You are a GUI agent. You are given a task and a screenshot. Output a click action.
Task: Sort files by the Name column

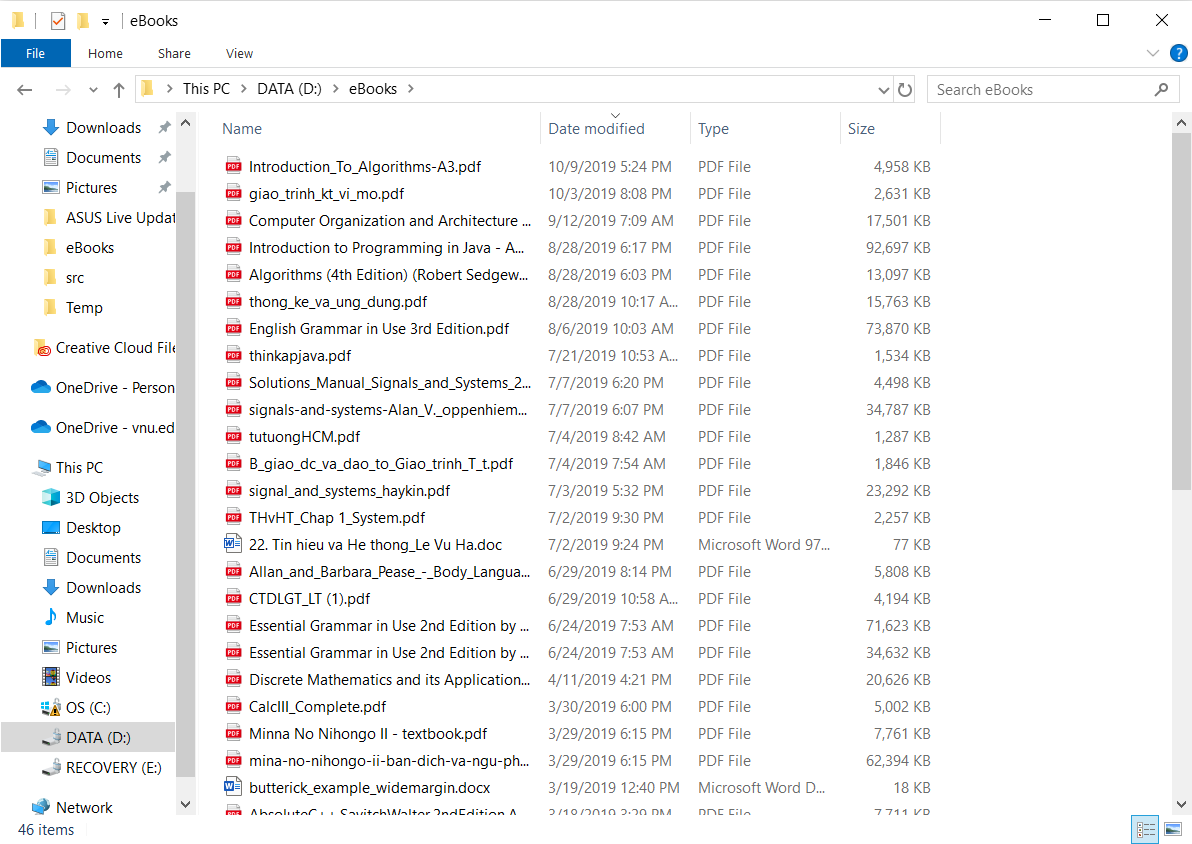(242, 129)
